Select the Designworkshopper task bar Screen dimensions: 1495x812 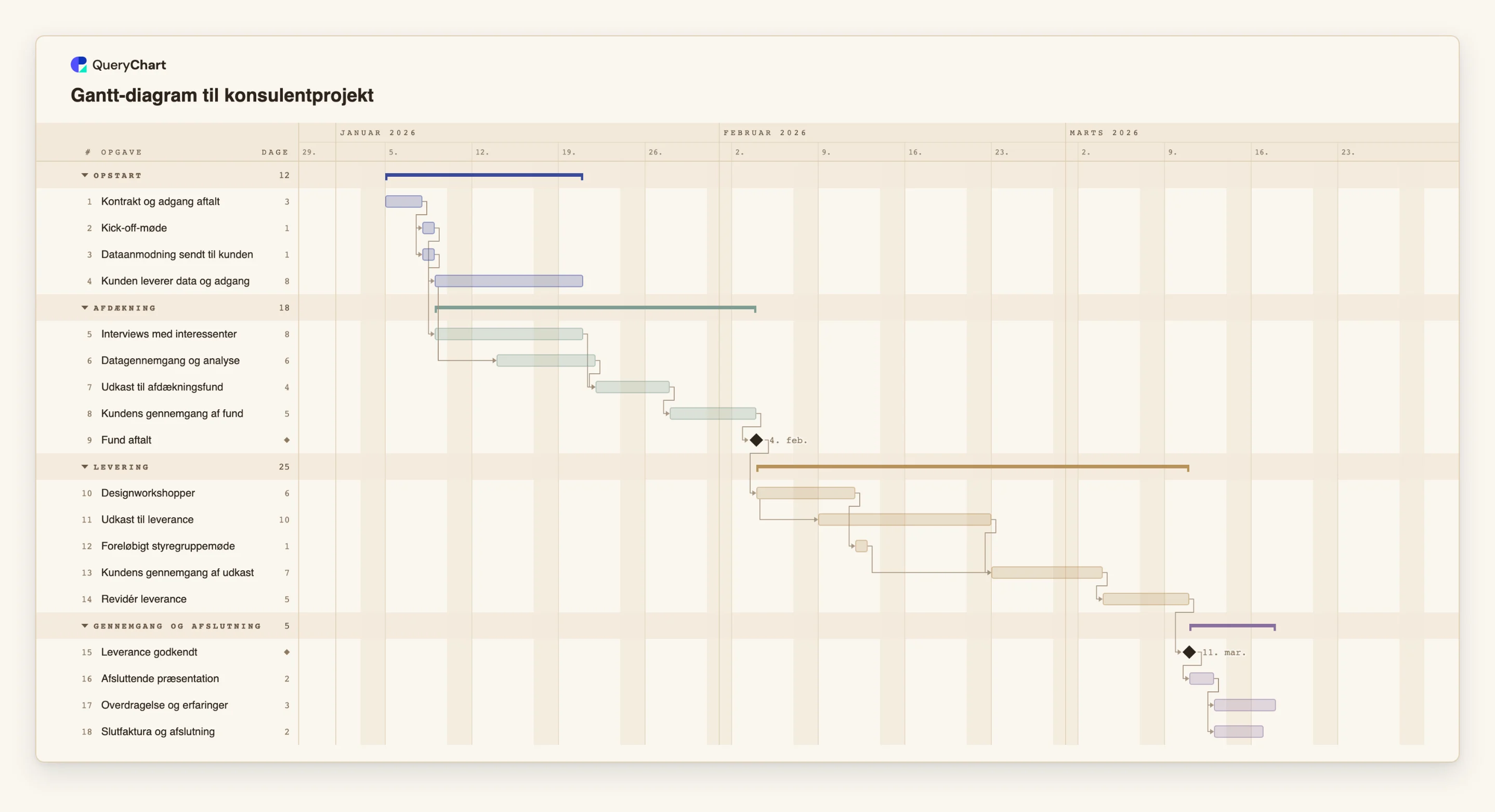(806, 493)
